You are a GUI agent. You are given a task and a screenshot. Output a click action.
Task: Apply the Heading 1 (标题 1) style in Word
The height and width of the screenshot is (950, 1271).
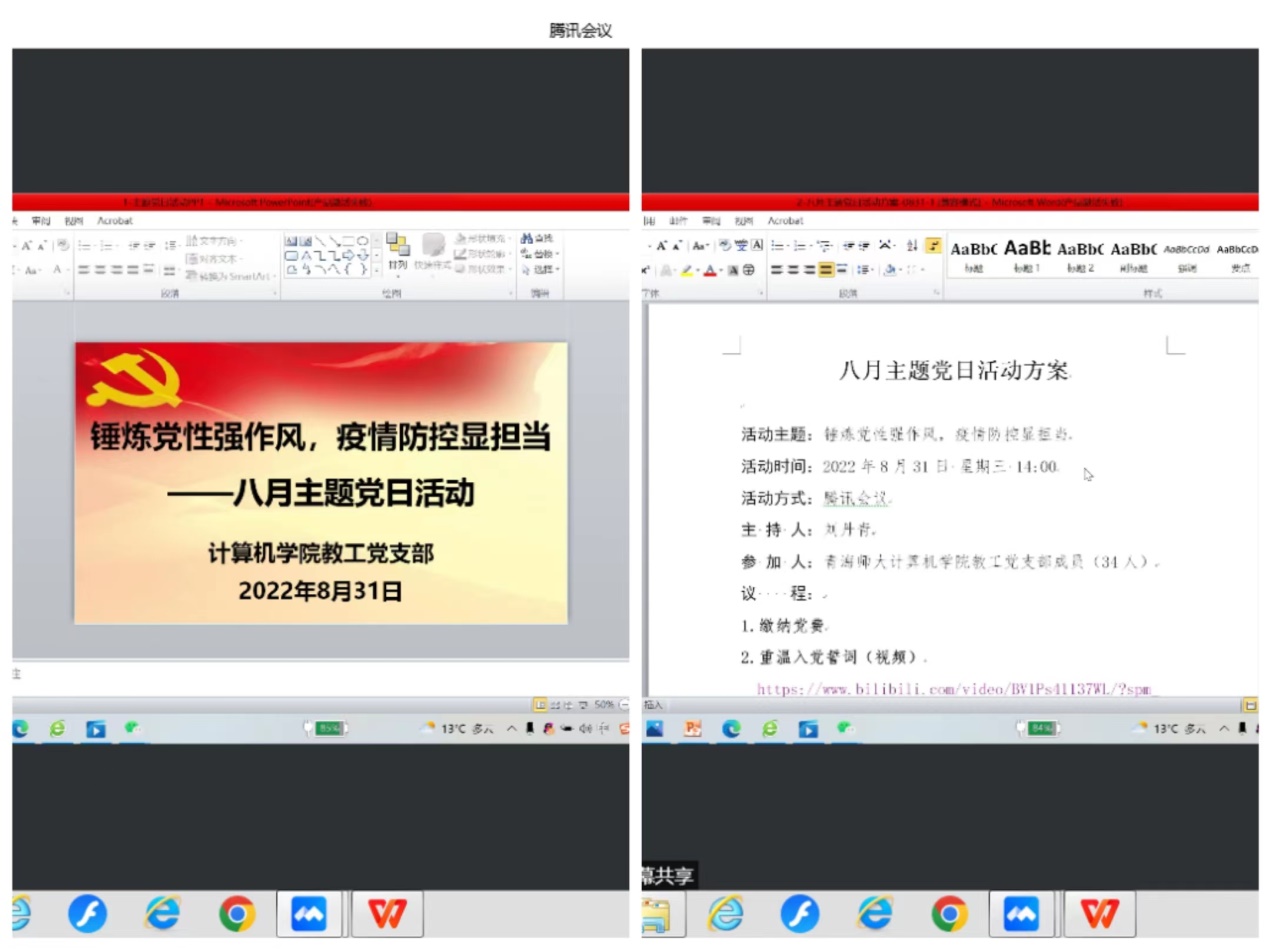[1027, 254]
